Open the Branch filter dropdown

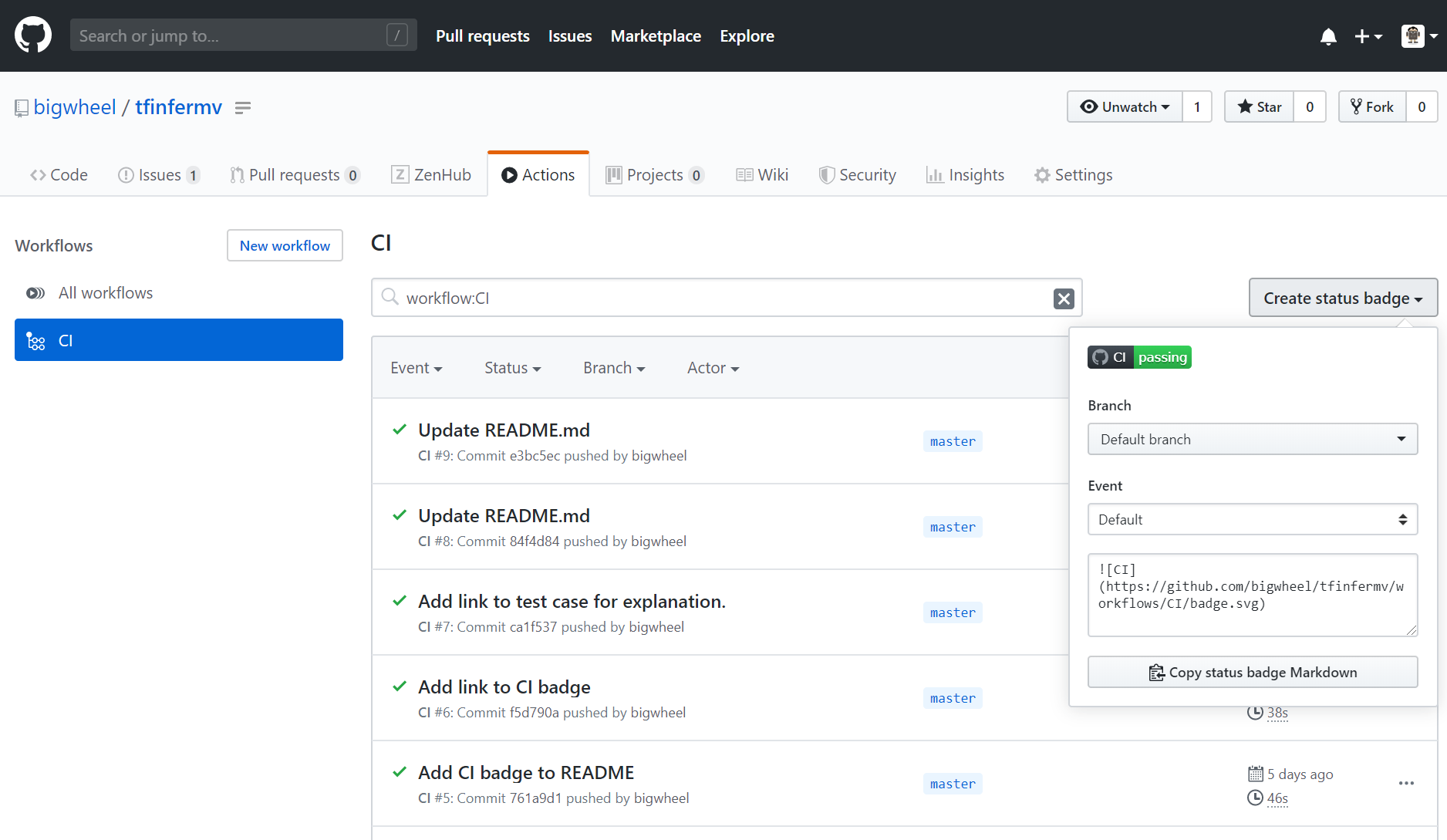click(614, 368)
